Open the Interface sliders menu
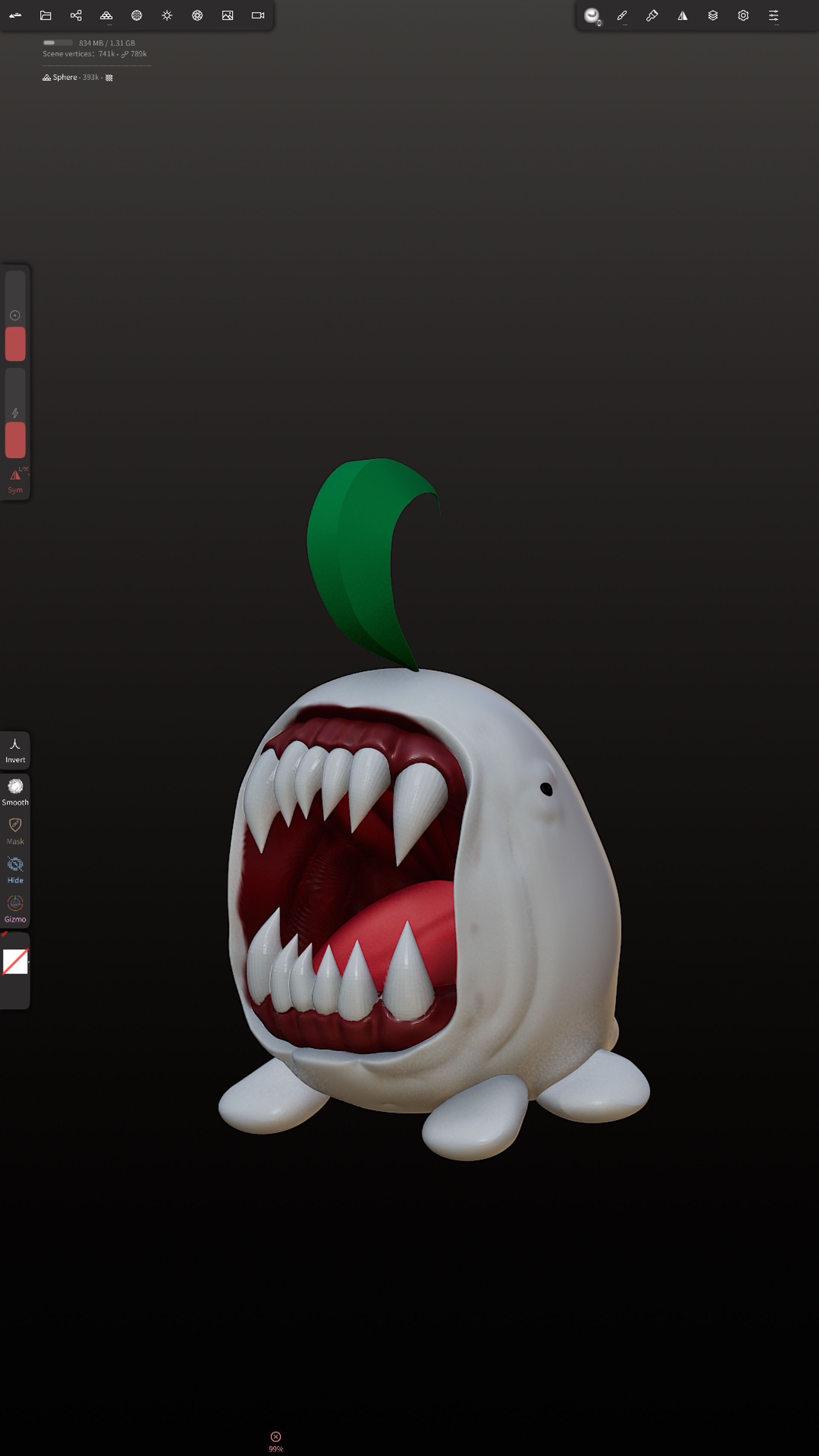Viewport: 819px width, 1456px height. coord(773,15)
